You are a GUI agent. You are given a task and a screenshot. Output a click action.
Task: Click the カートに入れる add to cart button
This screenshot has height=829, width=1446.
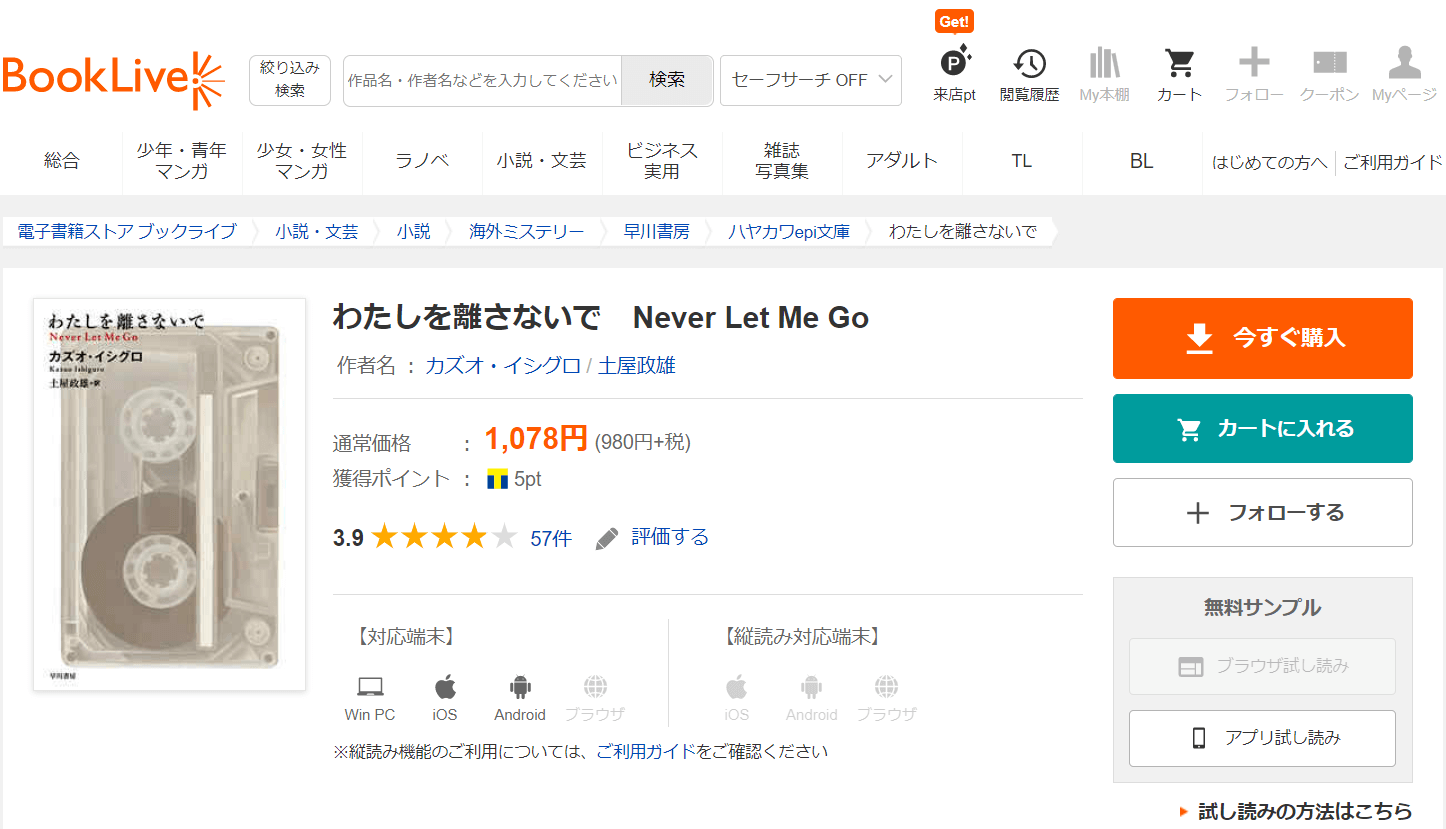coord(1262,429)
